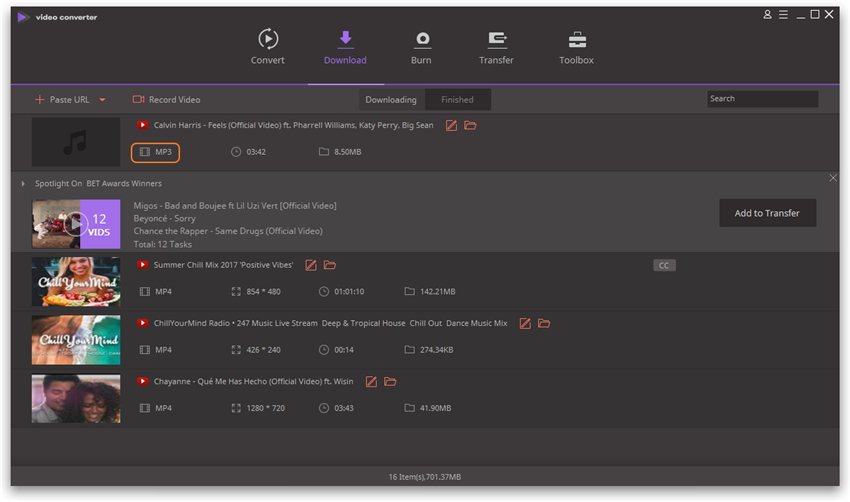Click the 142.21MB size folder icon
Image resolution: width=850 pixels, height=502 pixels.
pos(409,292)
